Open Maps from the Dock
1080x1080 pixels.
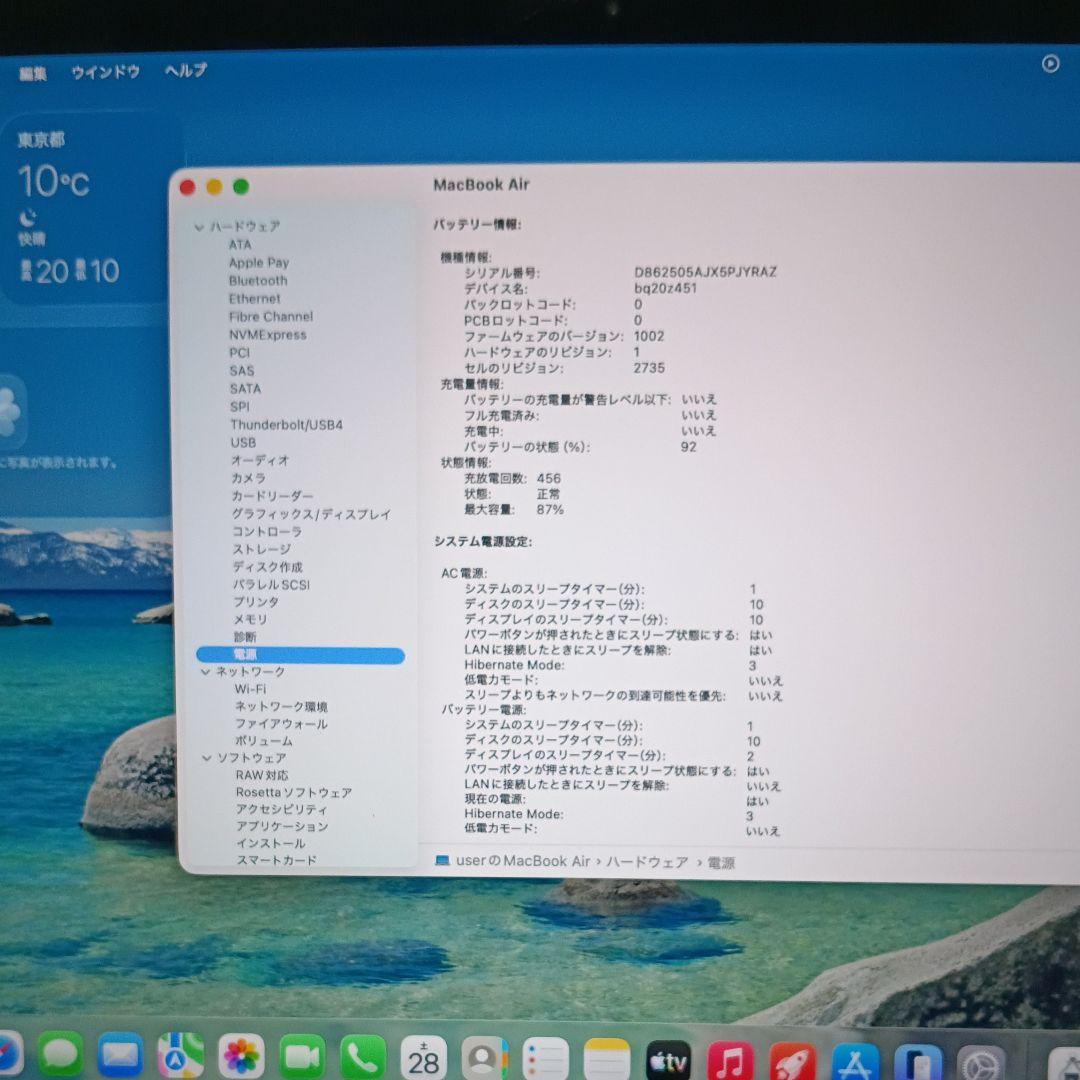tap(180, 1055)
